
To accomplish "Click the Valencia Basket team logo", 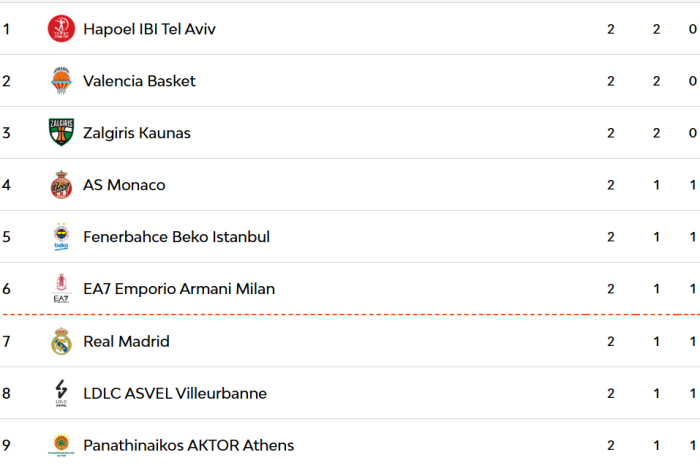I will (x=61, y=81).
